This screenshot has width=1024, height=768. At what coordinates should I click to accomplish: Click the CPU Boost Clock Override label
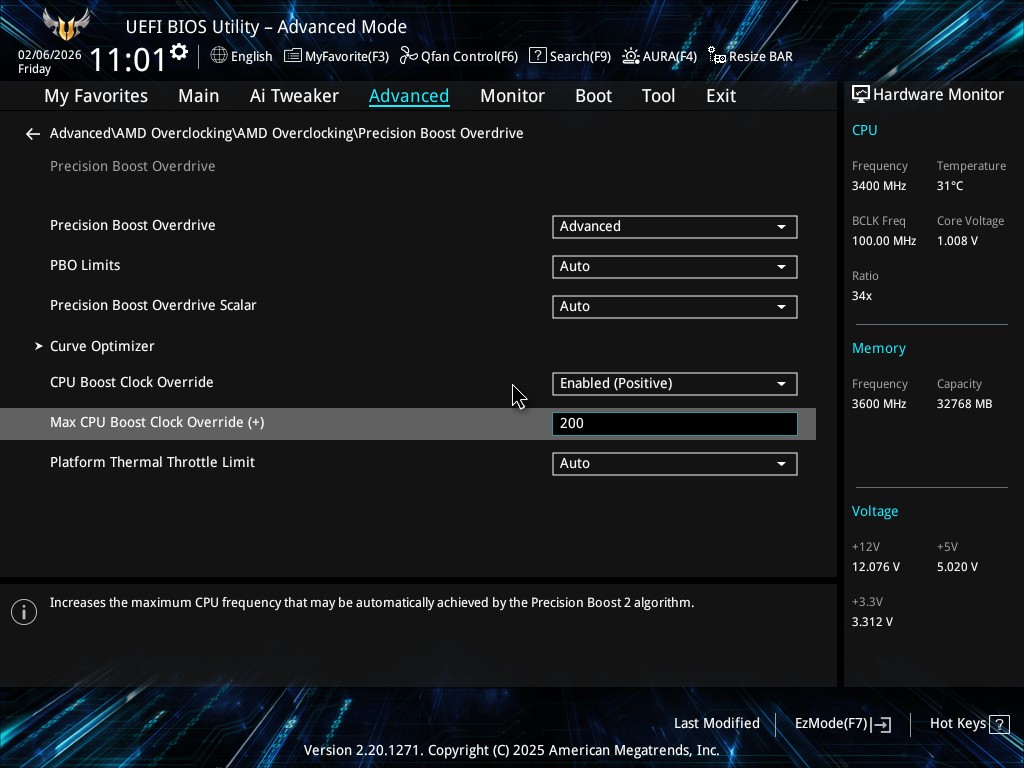[x=131, y=382]
